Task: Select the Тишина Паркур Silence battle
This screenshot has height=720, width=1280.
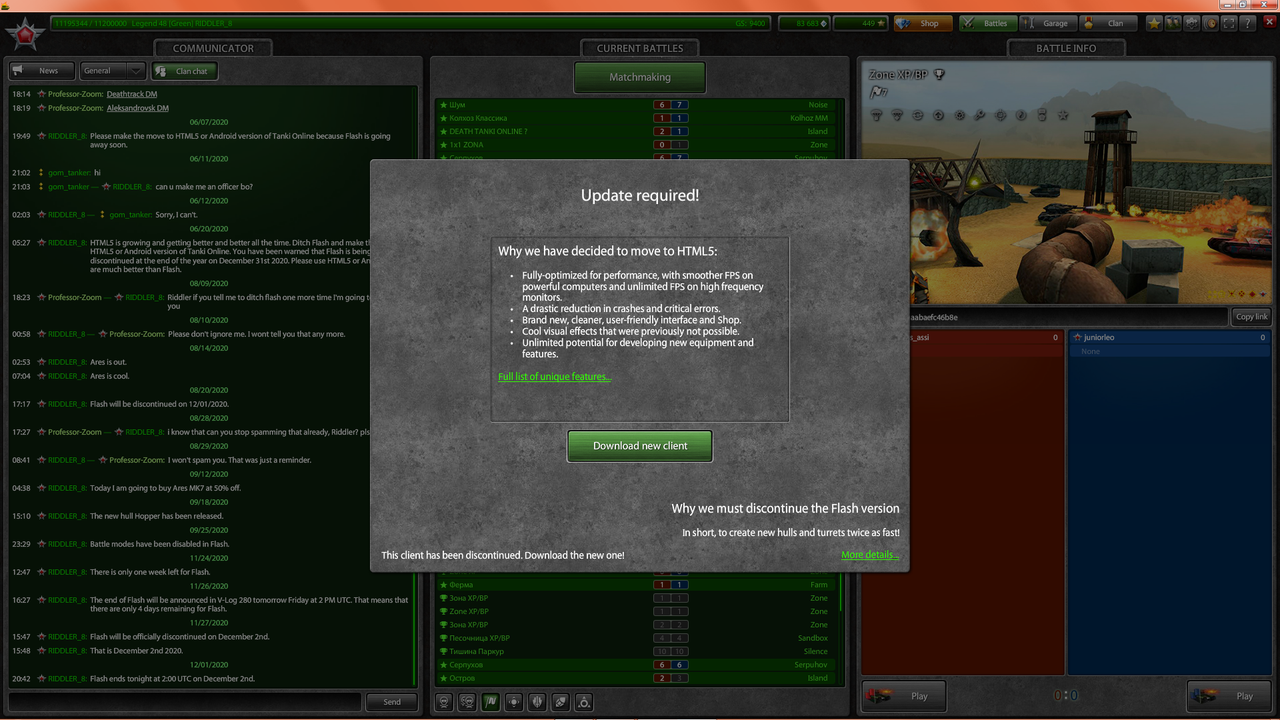Action: (635, 651)
